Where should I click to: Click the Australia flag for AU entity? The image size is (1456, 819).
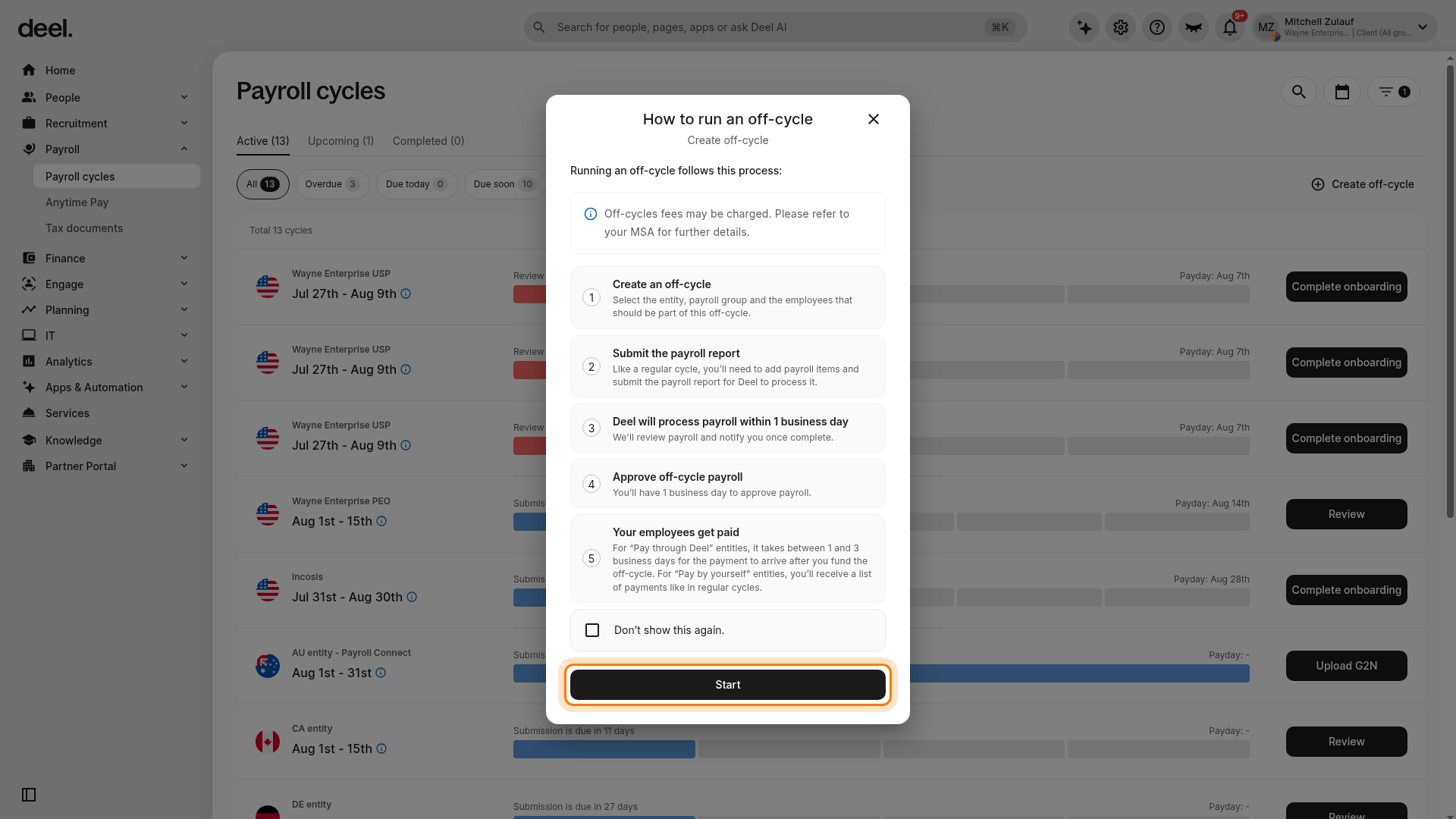click(268, 665)
